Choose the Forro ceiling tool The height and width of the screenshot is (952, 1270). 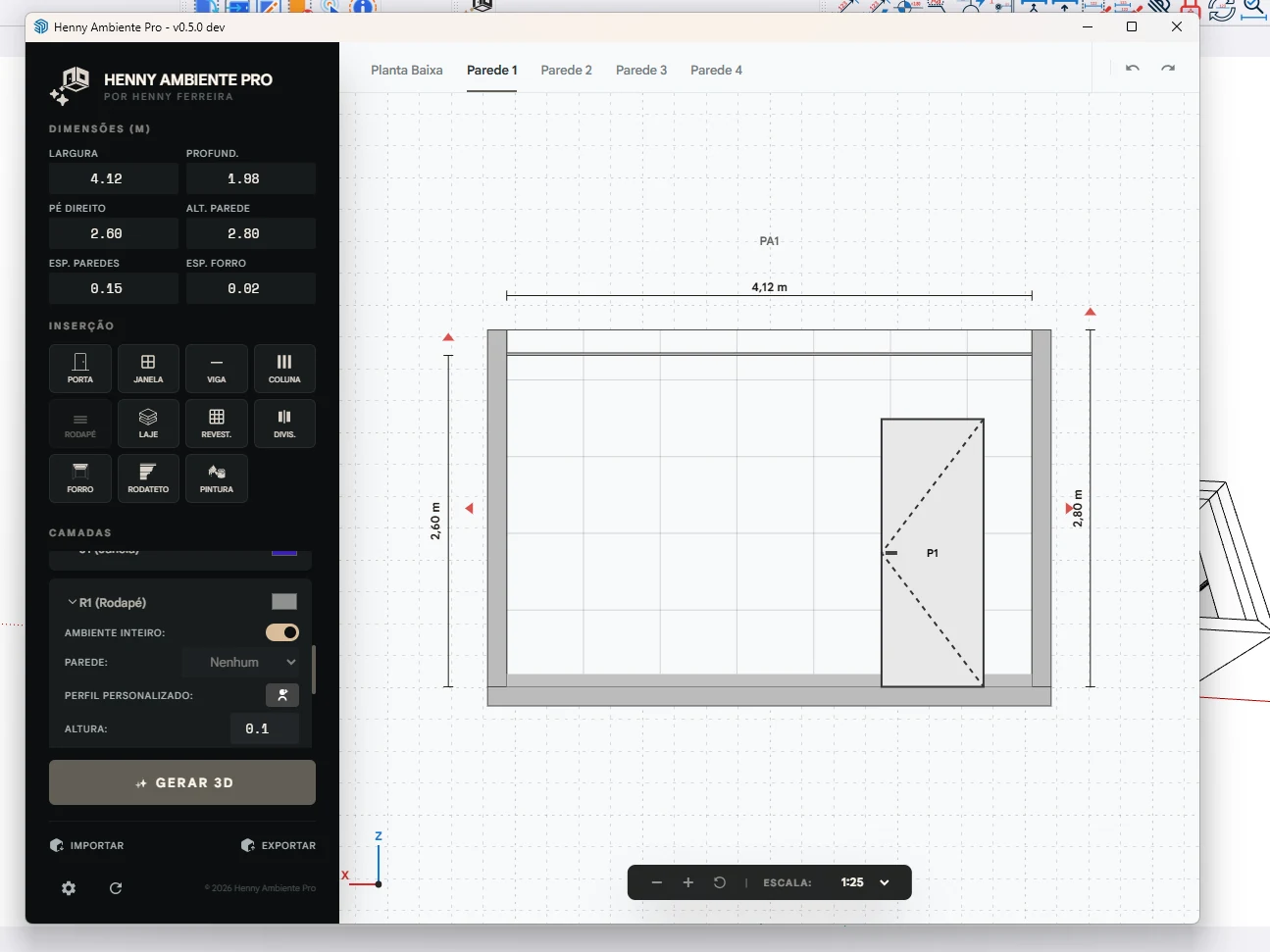80,478
